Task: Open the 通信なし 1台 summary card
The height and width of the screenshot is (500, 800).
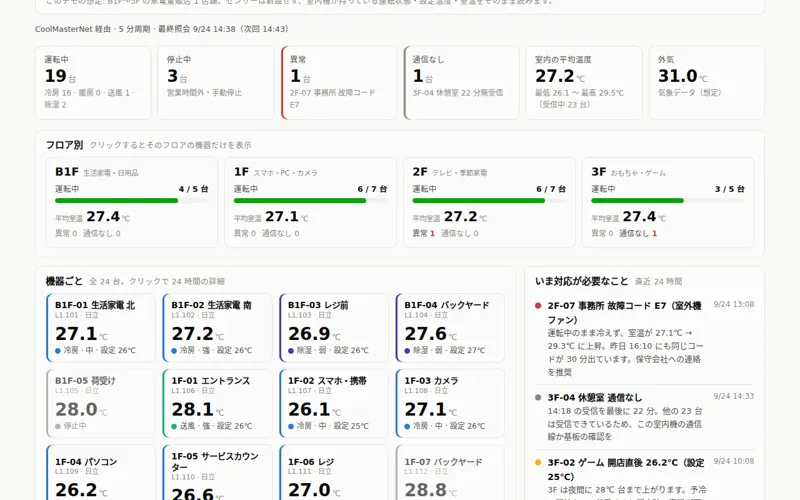Action: pos(461,83)
